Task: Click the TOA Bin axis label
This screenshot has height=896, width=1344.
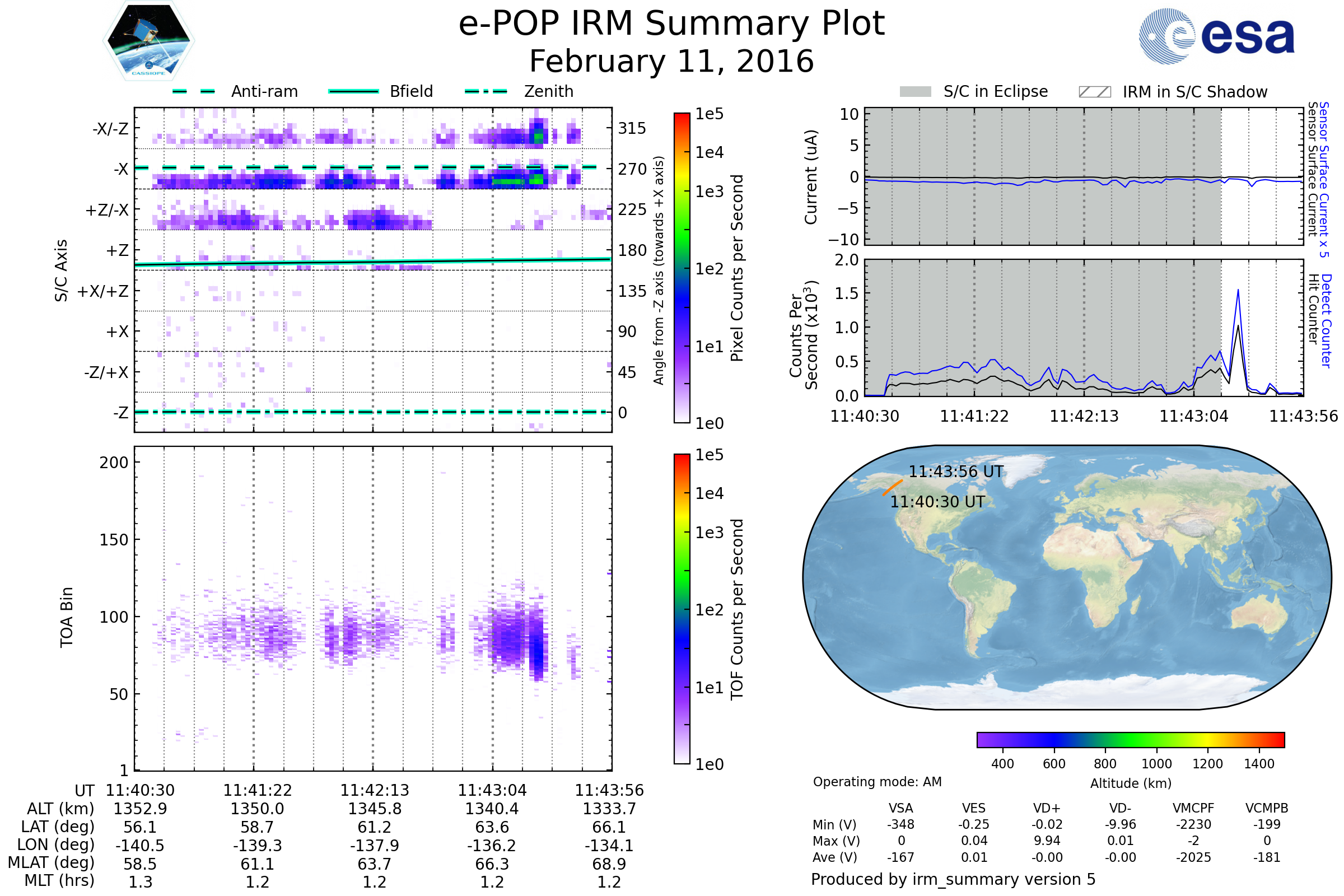Action: click(67, 617)
